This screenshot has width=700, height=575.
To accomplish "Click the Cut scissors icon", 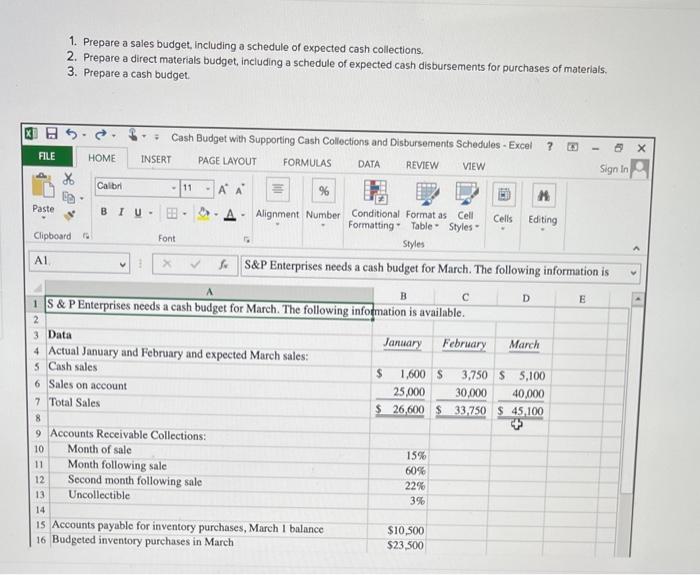I will pos(68,179).
